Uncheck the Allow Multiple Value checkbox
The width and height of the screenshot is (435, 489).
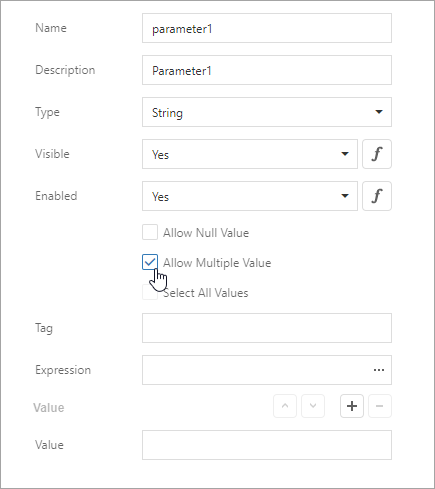click(150, 262)
